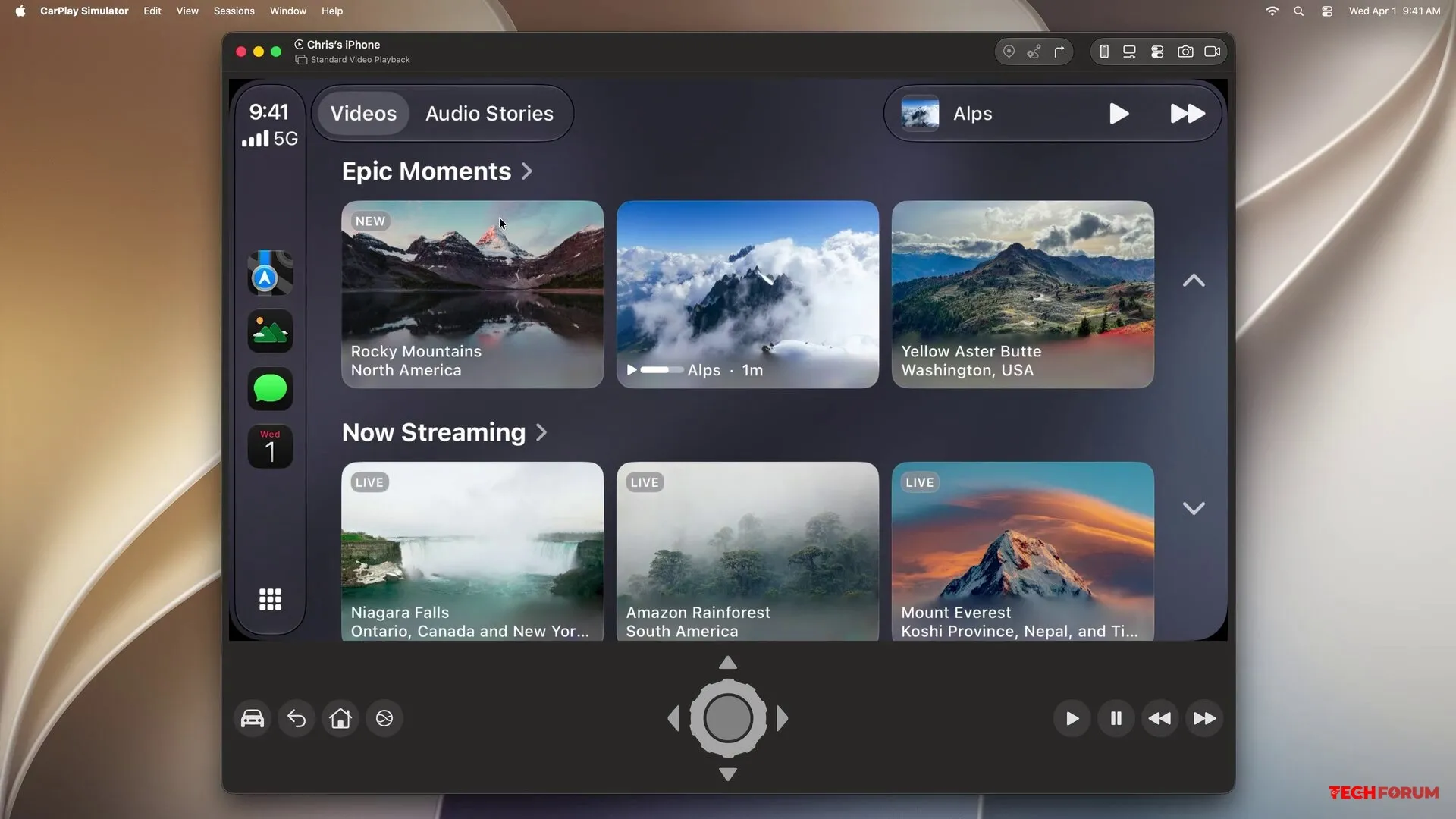Click the location pin toolbar icon
This screenshot has height=819, width=1456.
pos(1009,52)
